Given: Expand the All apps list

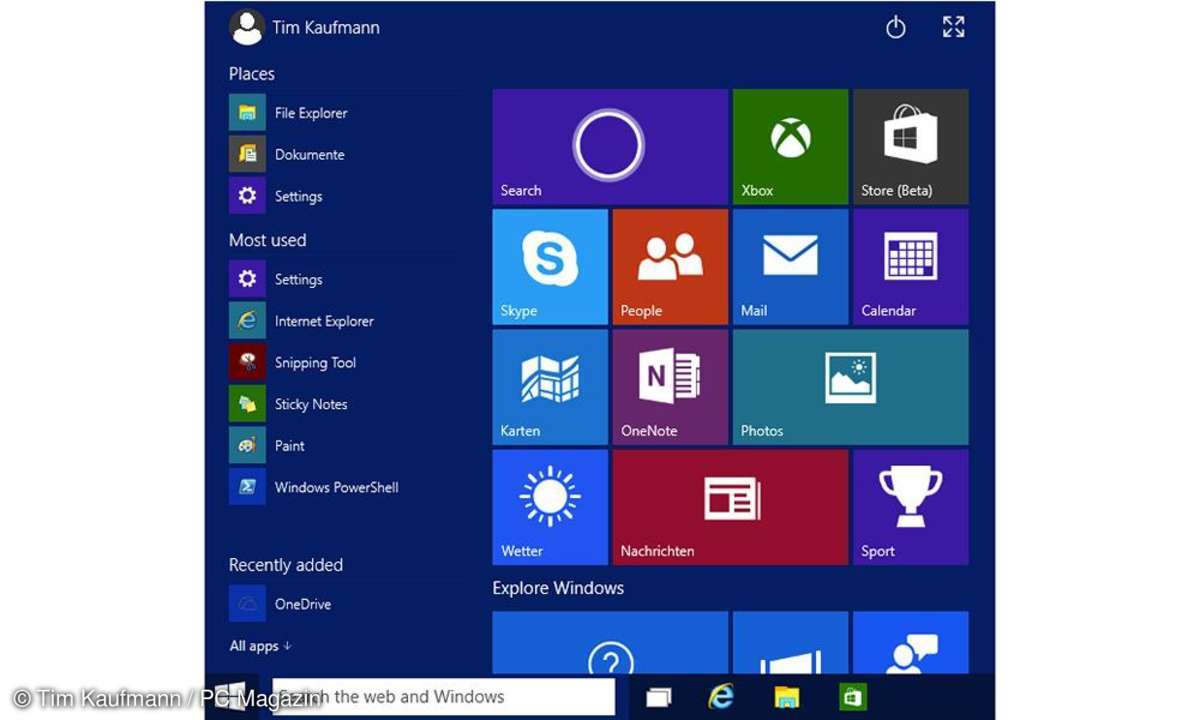Looking at the screenshot, I should coord(260,646).
